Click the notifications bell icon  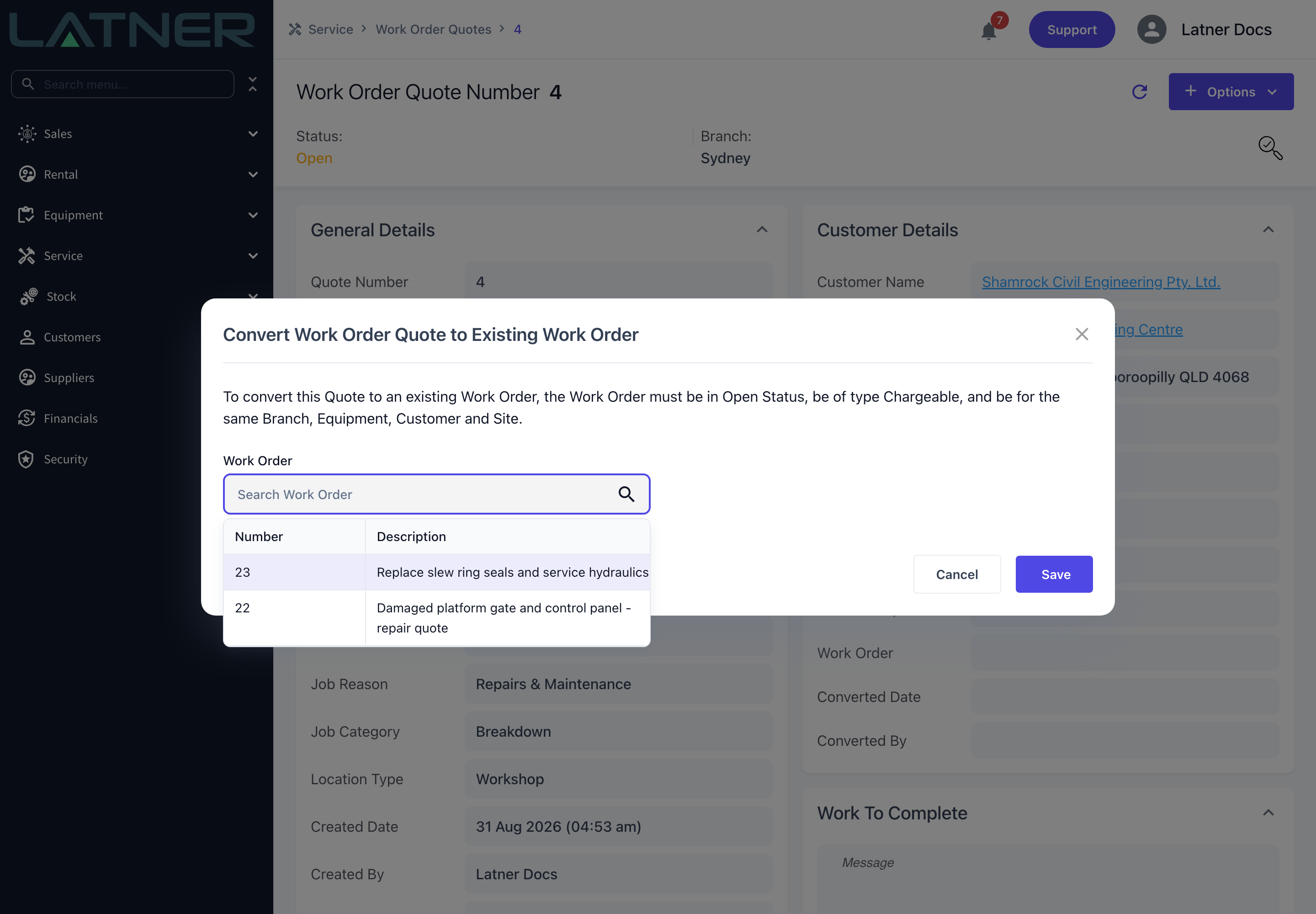pos(989,30)
